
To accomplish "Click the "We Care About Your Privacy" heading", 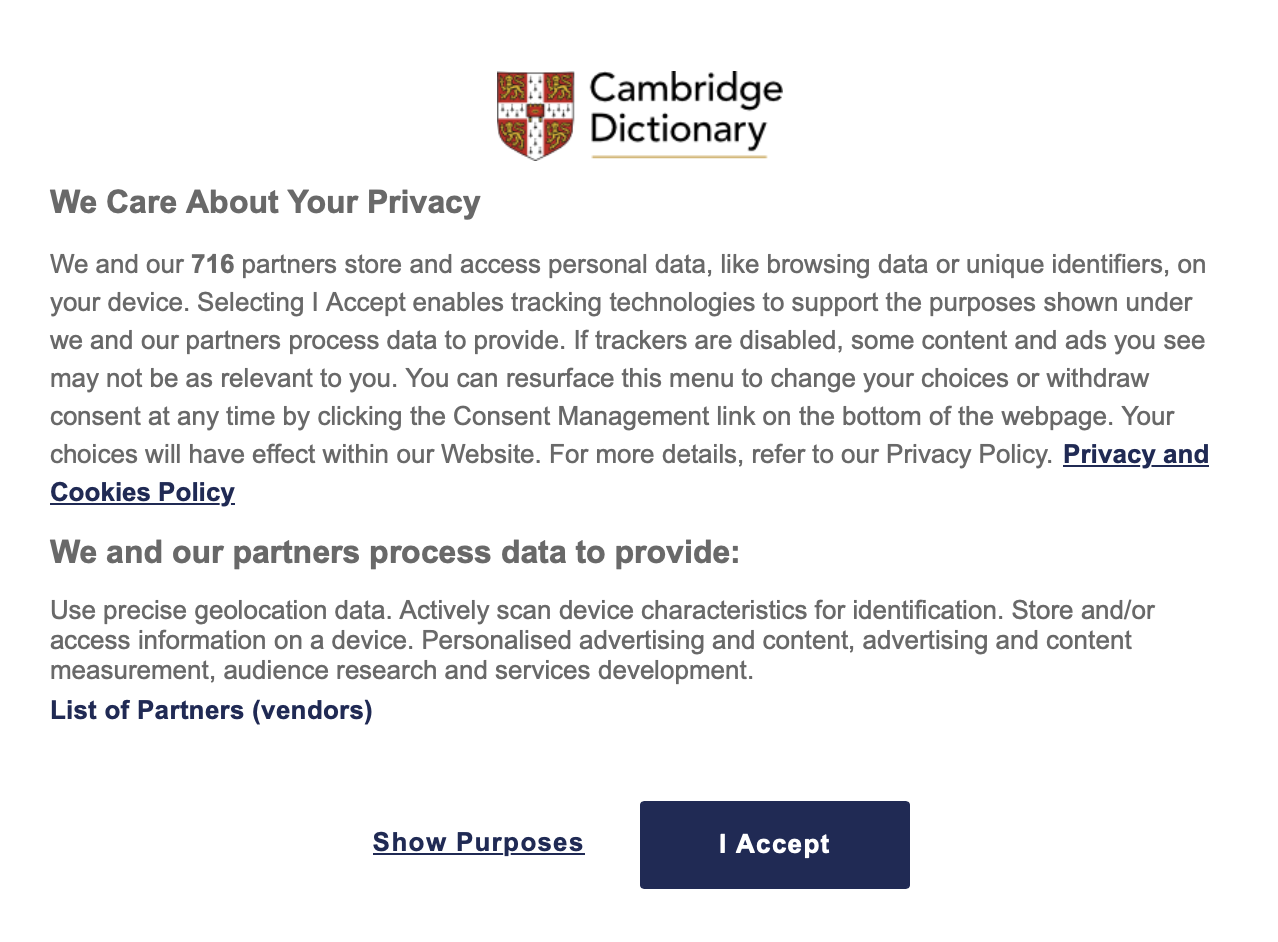I will pyautogui.click(x=265, y=202).
